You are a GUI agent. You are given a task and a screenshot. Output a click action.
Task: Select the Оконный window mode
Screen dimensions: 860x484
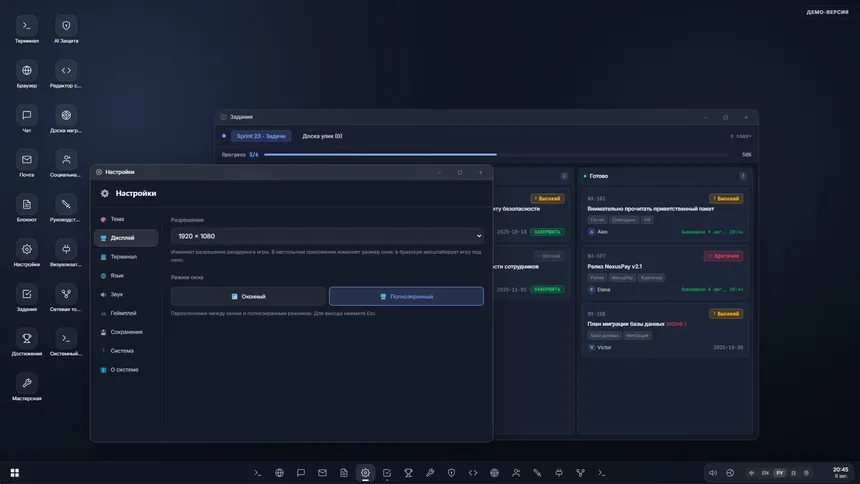click(x=248, y=296)
